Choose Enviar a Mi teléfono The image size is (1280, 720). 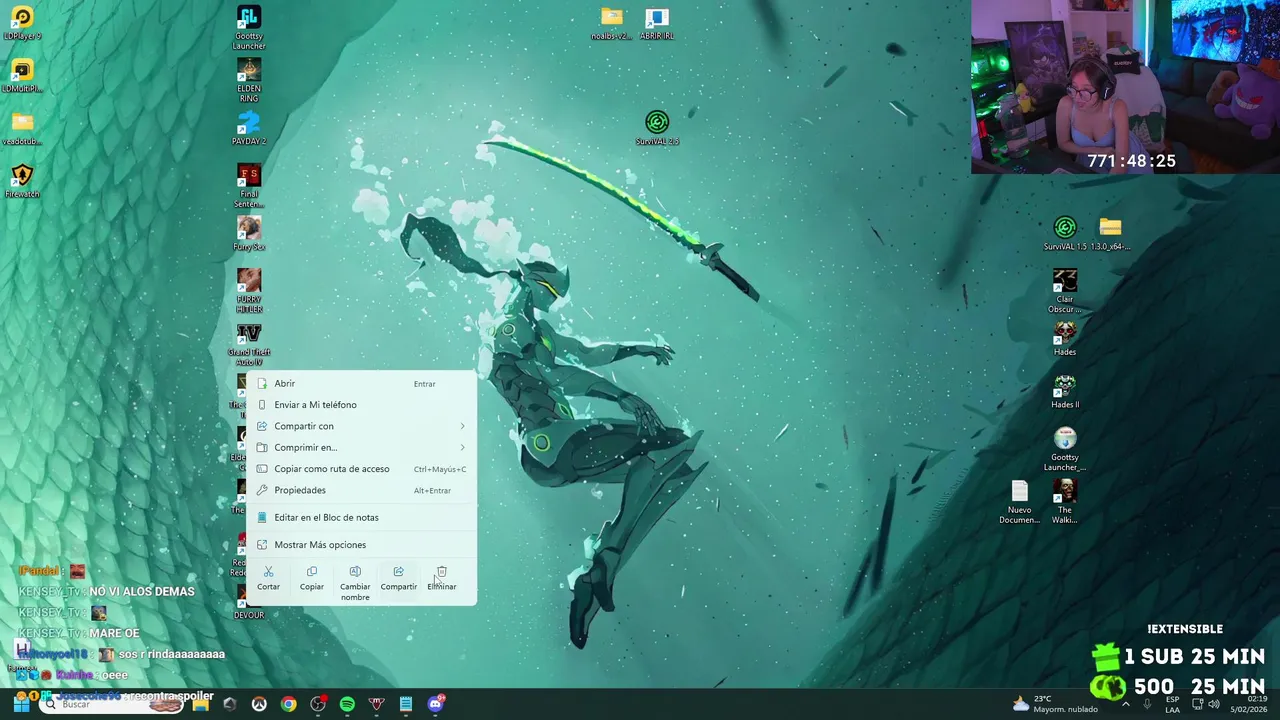362,404
